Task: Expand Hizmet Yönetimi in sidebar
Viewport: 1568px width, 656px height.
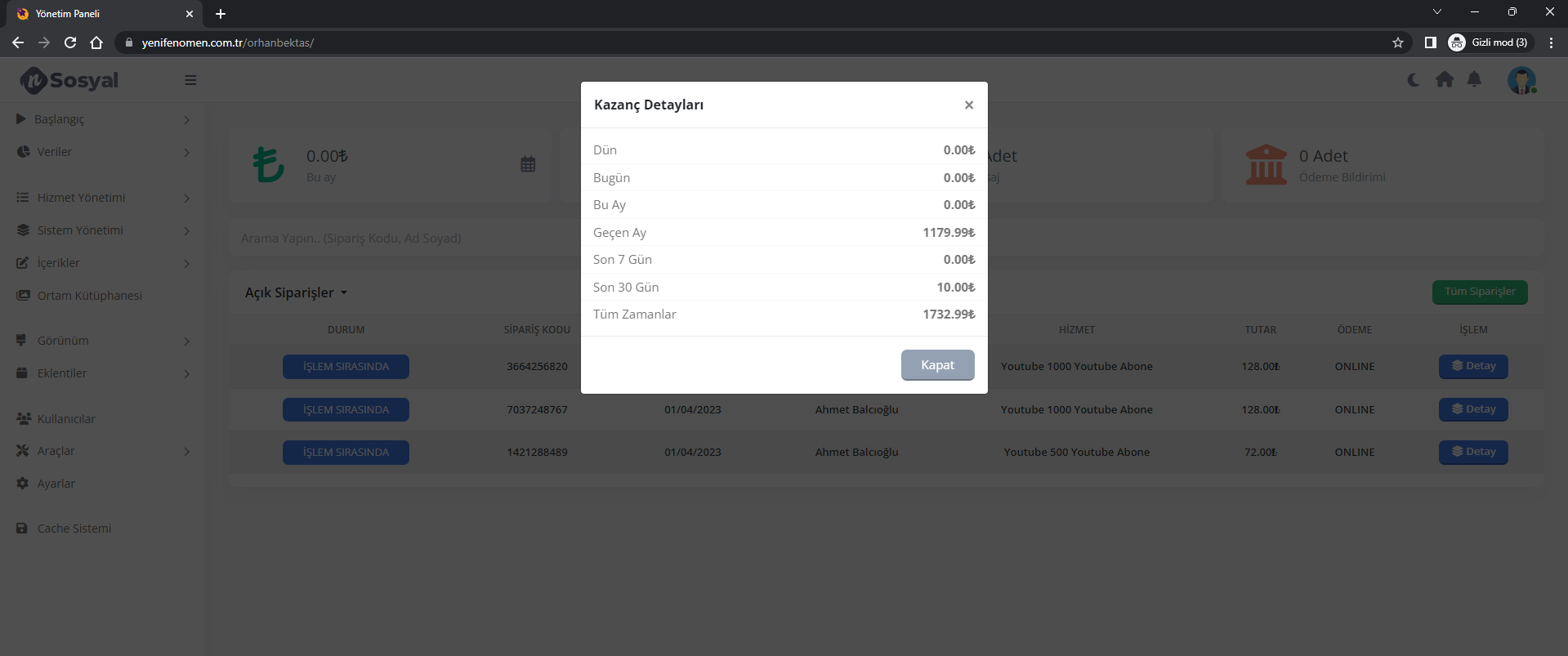Action: 102,198
